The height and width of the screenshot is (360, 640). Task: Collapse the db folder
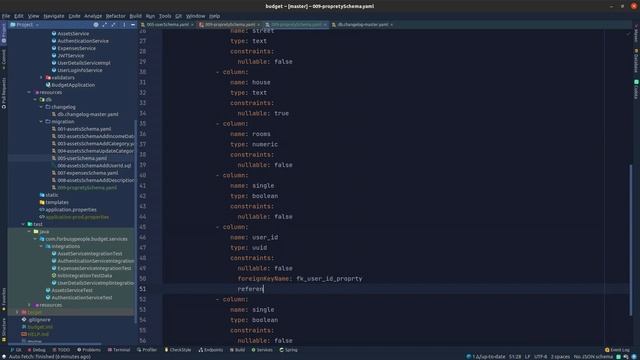click(35, 100)
